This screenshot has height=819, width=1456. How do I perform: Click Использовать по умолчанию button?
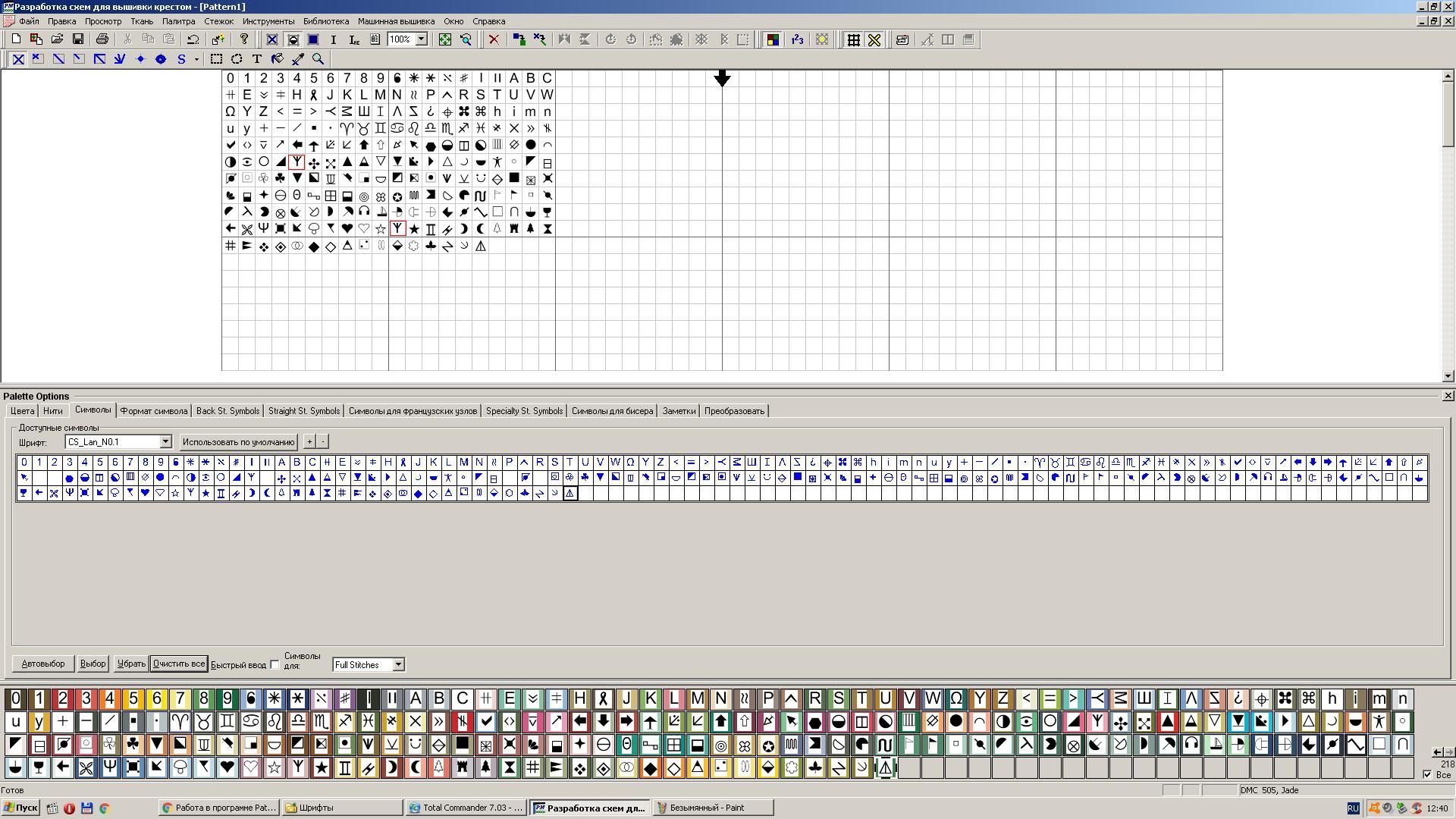[238, 442]
